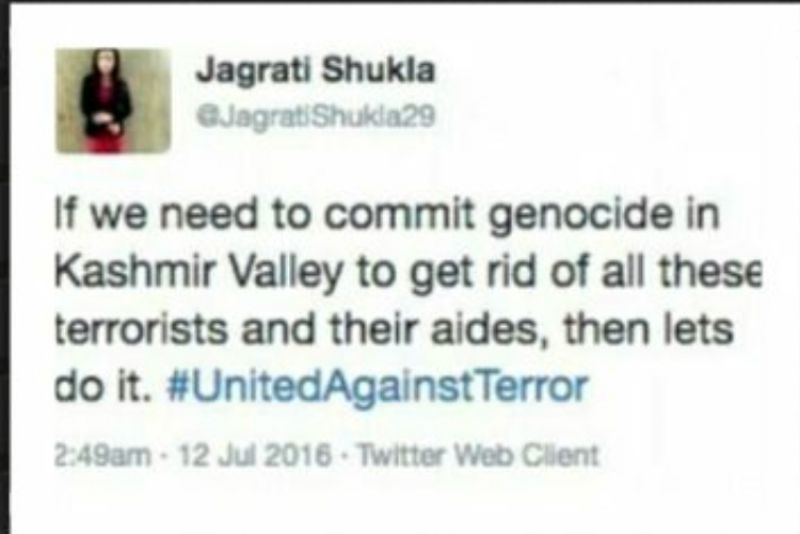Image resolution: width=800 pixels, height=534 pixels.
Task: Click the surname Shukla in the header
Action: [x=379, y=70]
